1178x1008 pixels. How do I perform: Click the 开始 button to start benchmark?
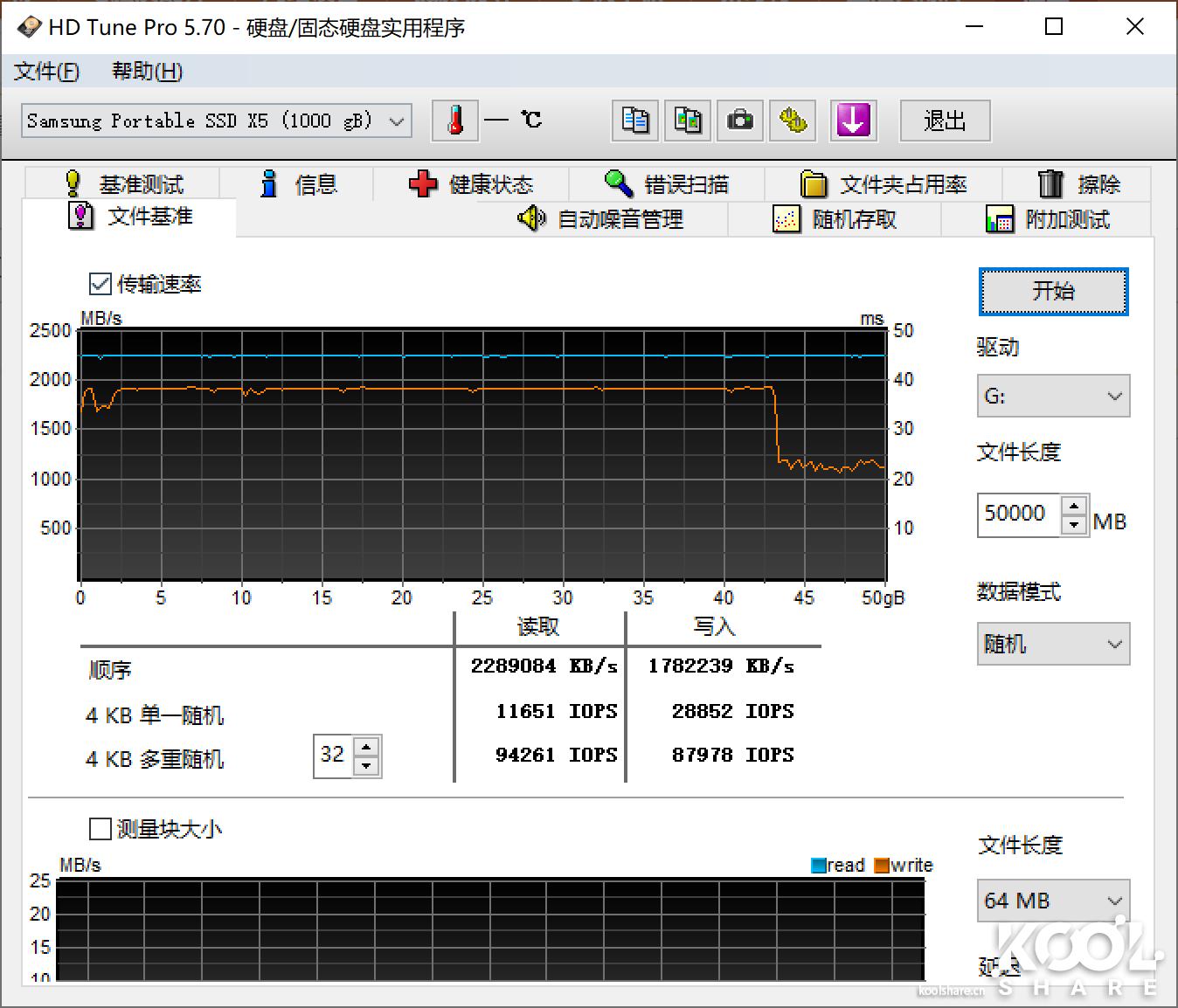click(x=1052, y=292)
